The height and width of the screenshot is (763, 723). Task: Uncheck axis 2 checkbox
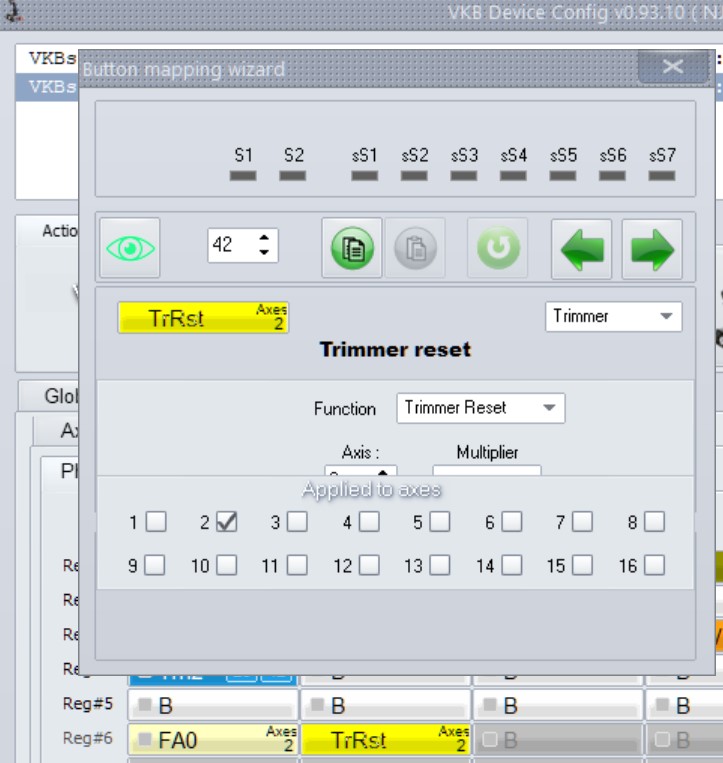[x=226, y=521]
